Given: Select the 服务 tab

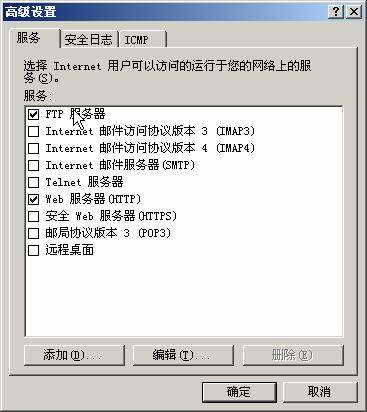Looking at the screenshot, I should pyautogui.click(x=33, y=38).
